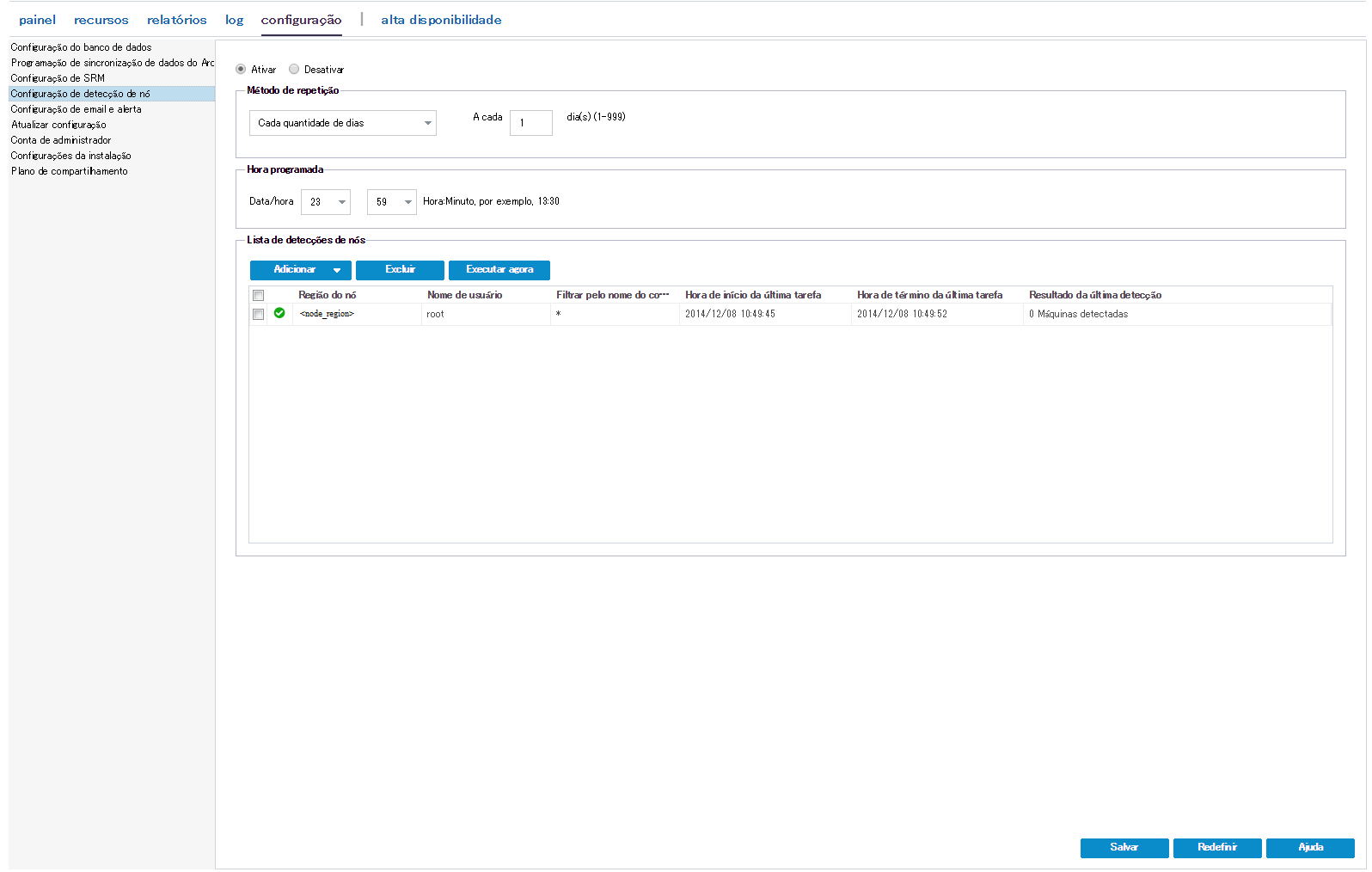Open the Cada quantidade de dias dropdown

[x=343, y=123]
